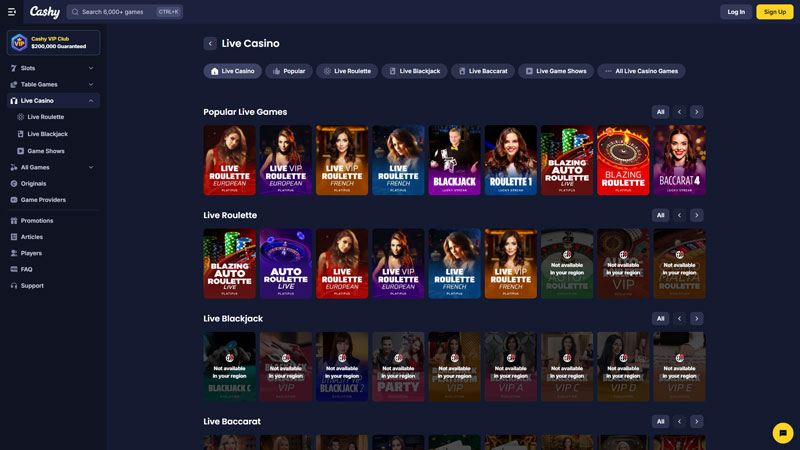Select the Live Blackjack filter tab
The height and width of the screenshot is (450, 800).
(x=414, y=71)
